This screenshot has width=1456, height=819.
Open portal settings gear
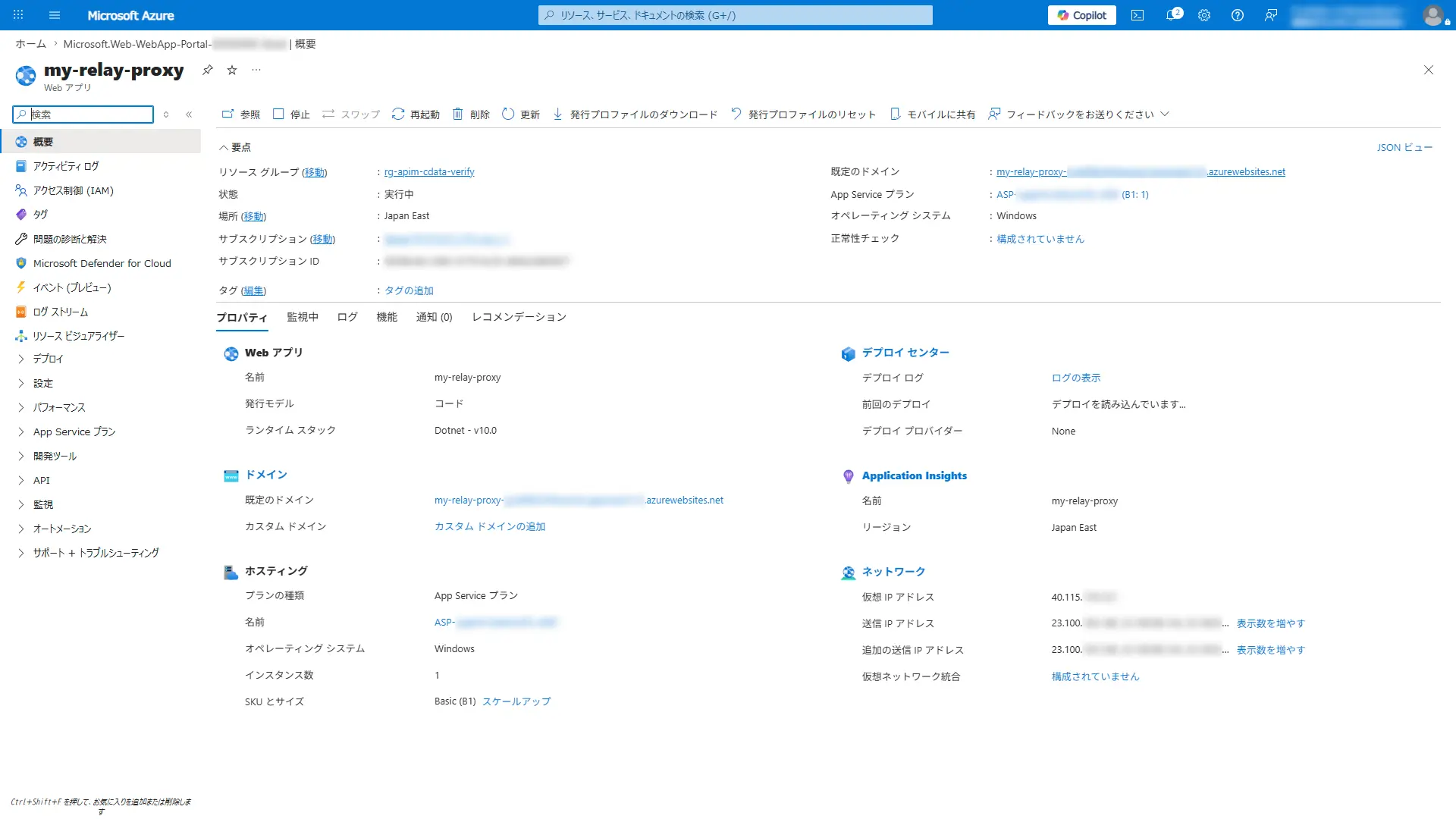pyautogui.click(x=1204, y=15)
